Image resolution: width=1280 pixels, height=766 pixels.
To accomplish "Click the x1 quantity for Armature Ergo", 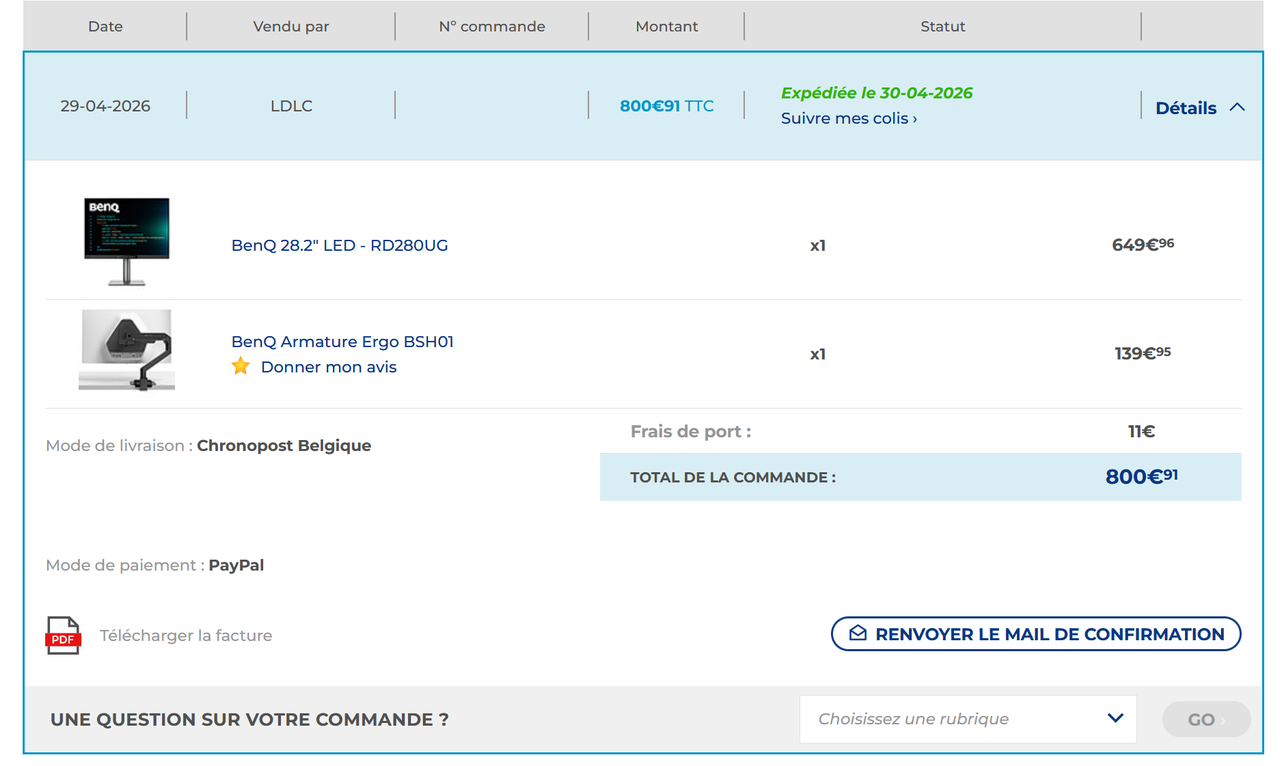I will (818, 354).
